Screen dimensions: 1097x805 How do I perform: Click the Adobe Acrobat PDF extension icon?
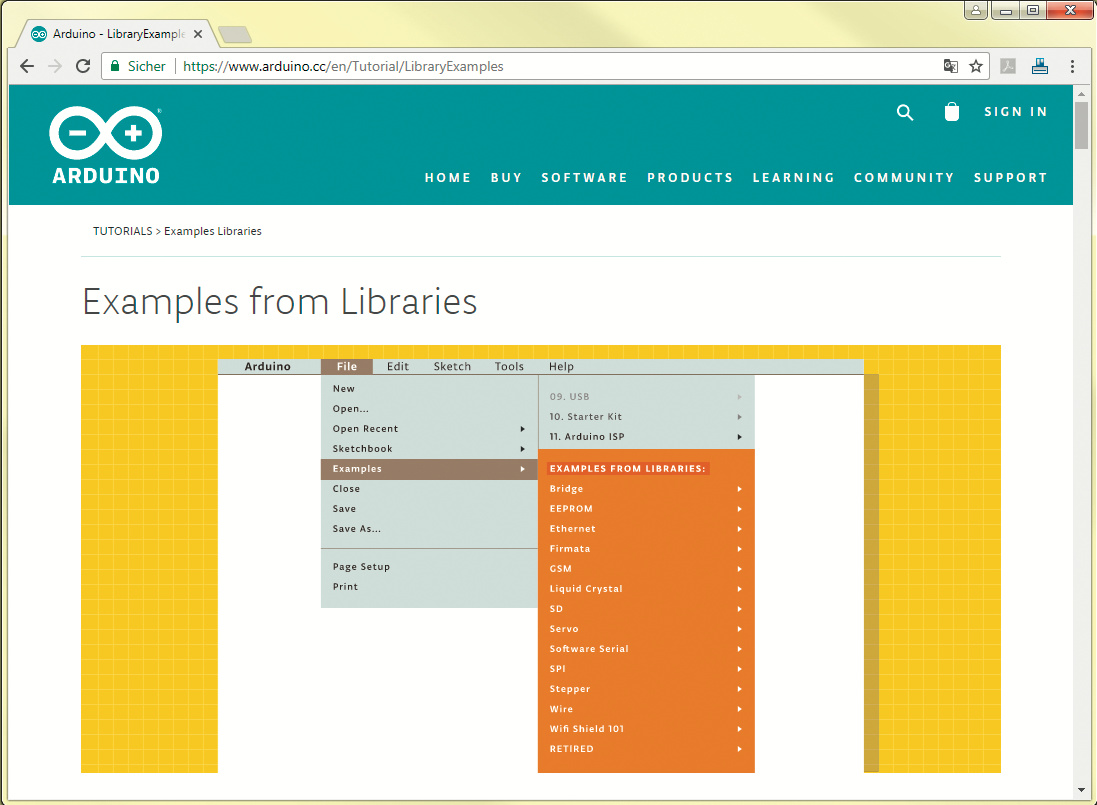pos(1010,66)
